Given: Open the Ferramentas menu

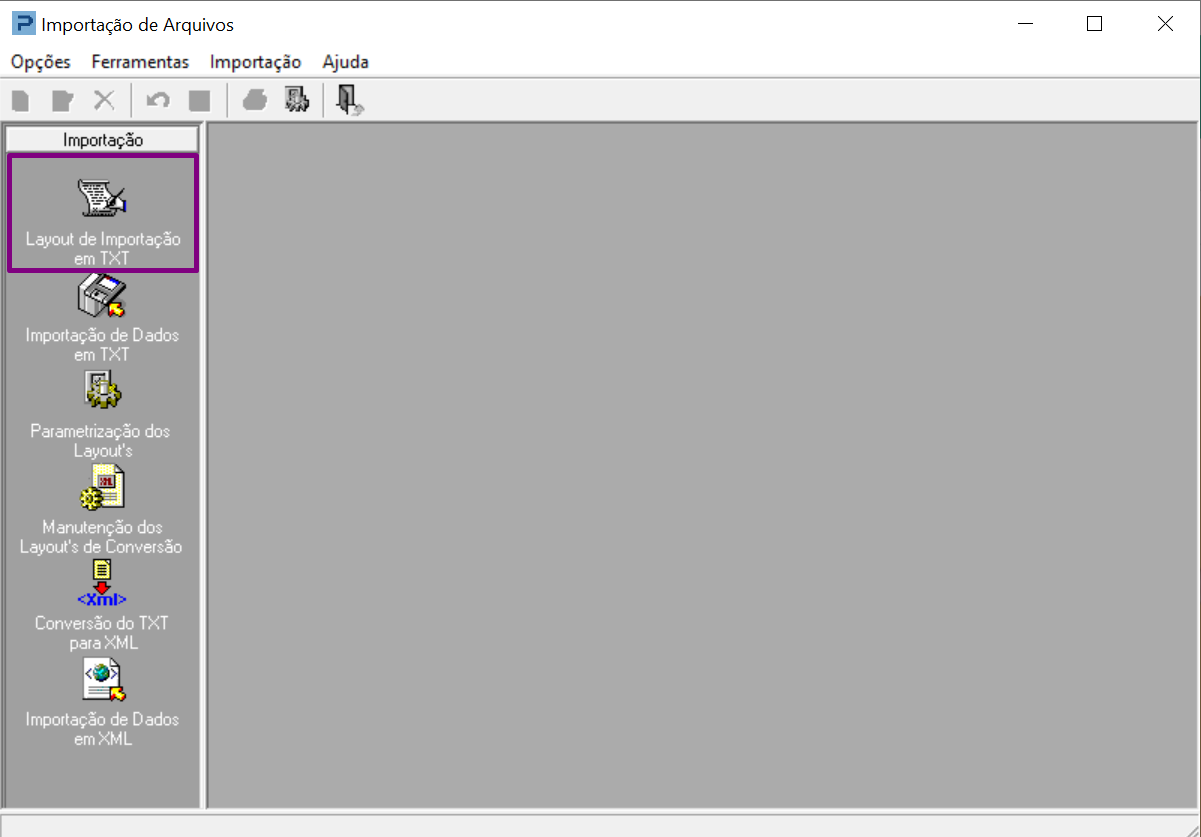Looking at the screenshot, I should (x=139, y=62).
